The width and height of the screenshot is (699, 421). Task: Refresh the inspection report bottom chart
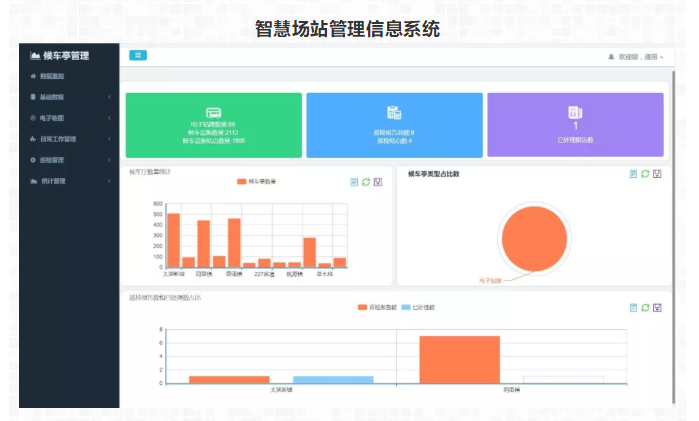(645, 308)
